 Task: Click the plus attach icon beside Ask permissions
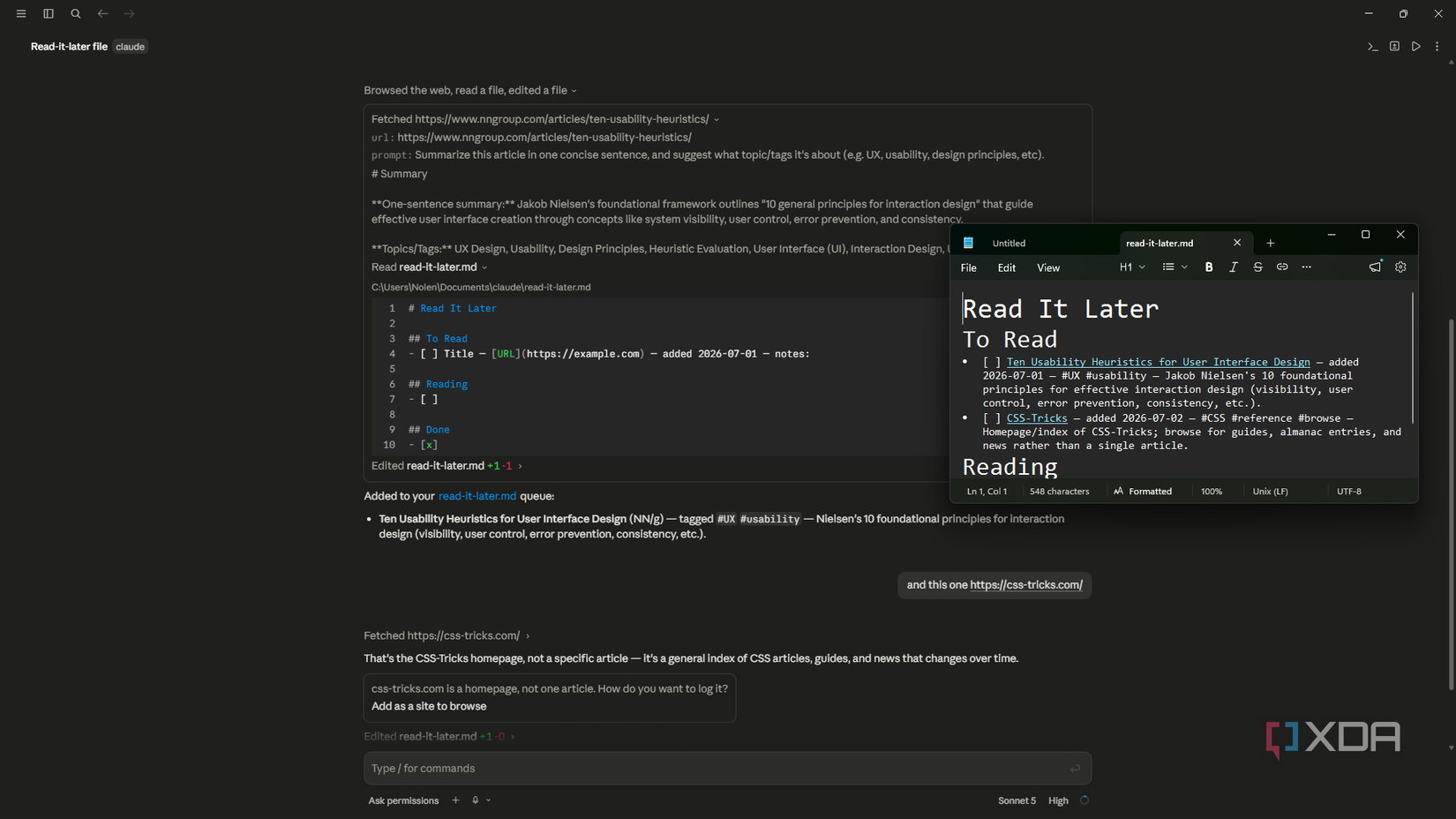[x=455, y=800]
